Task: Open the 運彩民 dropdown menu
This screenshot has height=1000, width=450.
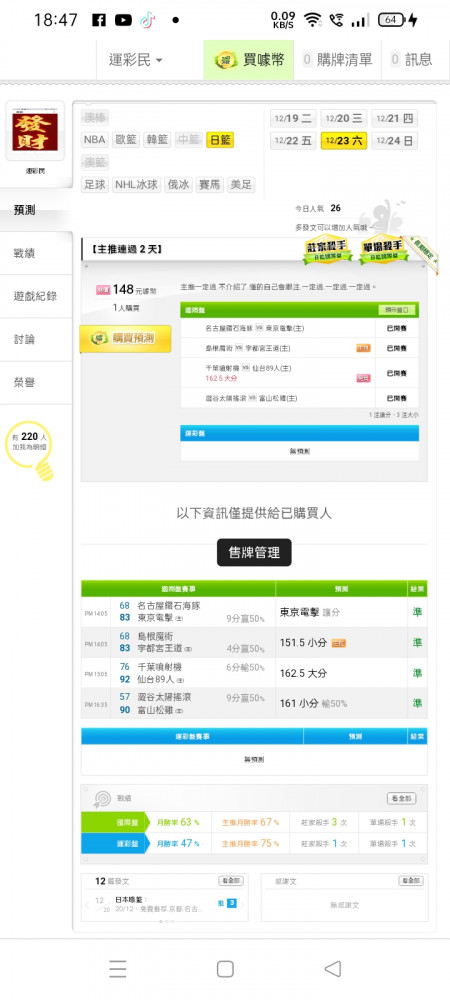Action: click(135, 60)
